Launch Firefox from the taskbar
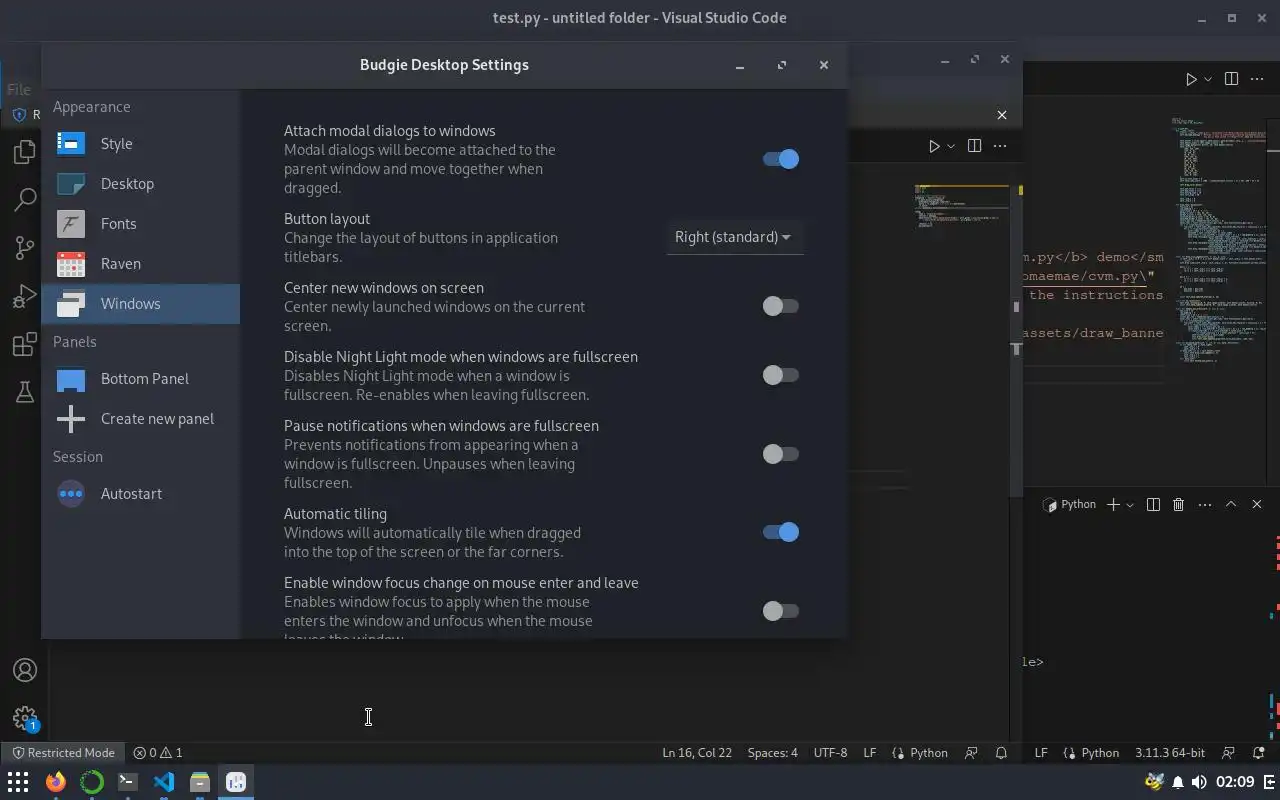 (55, 782)
